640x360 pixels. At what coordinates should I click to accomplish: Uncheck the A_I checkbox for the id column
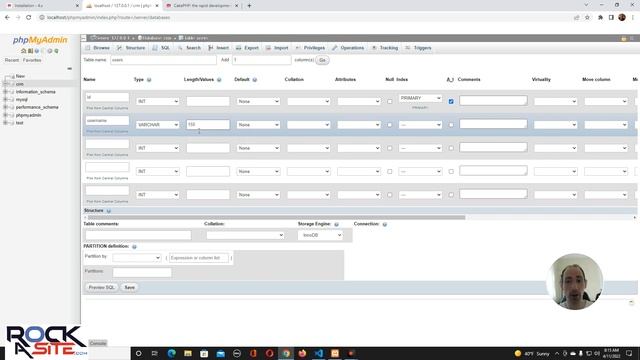click(x=451, y=101)
